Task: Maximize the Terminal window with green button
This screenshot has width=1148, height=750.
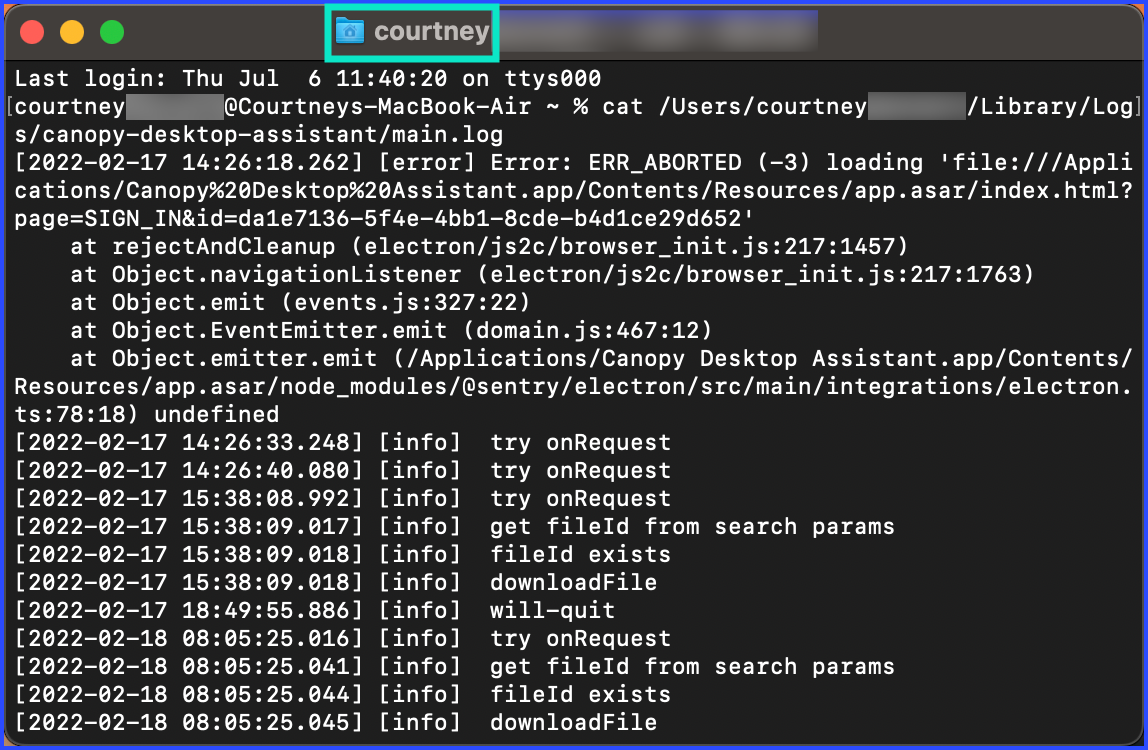Action: [112, 32]
